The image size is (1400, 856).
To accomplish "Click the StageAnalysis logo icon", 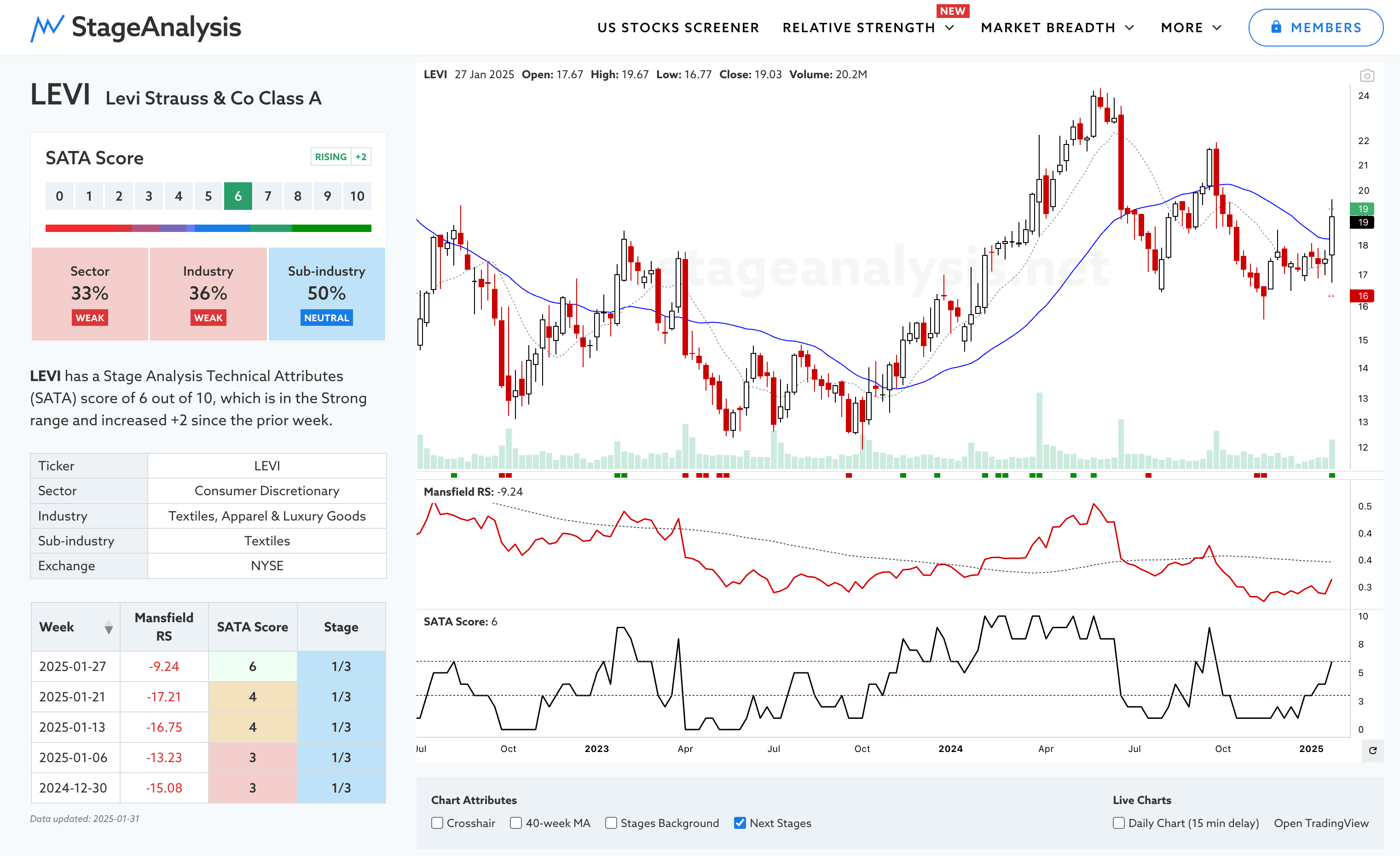I will point(46,28).
